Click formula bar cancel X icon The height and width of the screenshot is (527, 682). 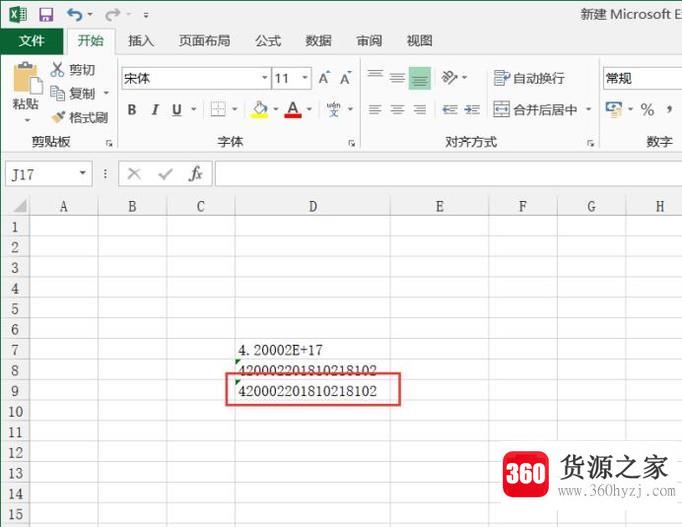134,174
